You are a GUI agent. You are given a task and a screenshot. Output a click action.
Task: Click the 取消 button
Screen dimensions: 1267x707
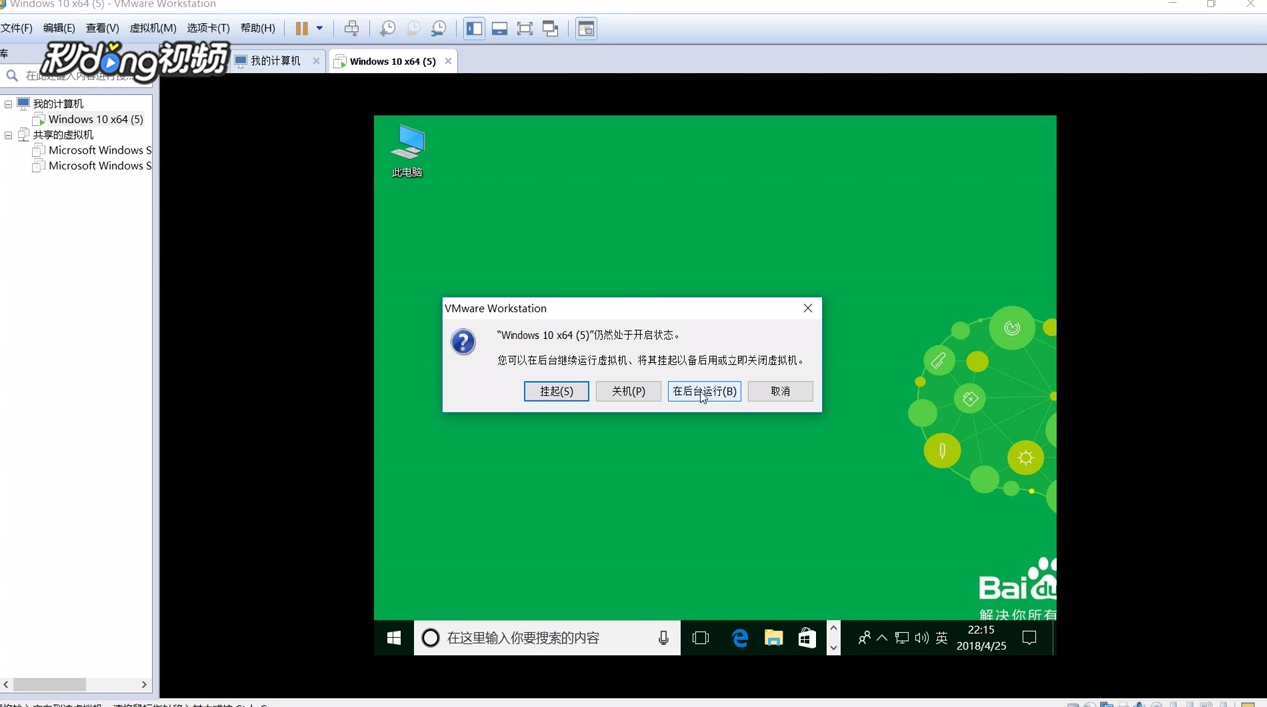779,391
